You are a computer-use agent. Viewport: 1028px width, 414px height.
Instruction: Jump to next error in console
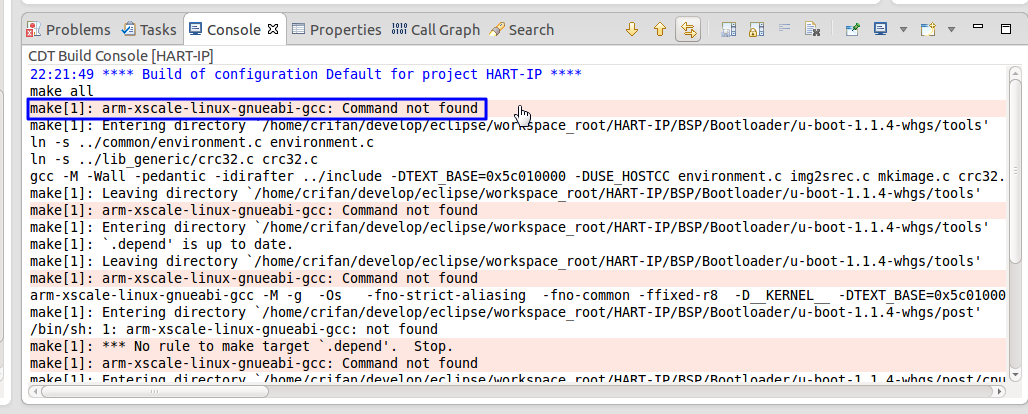coord(632,30)
